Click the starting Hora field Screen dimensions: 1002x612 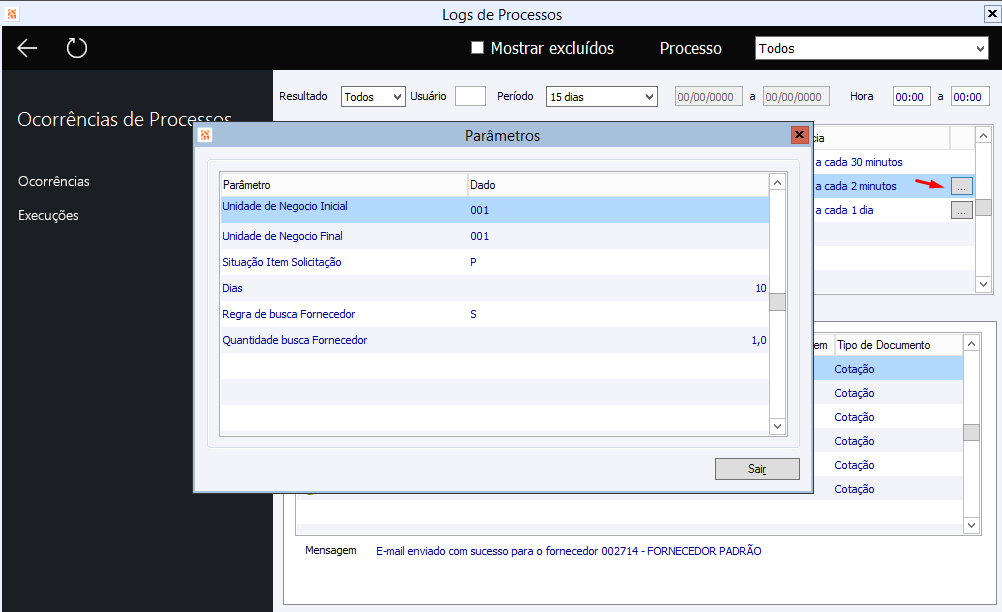[x=911, y=96]
